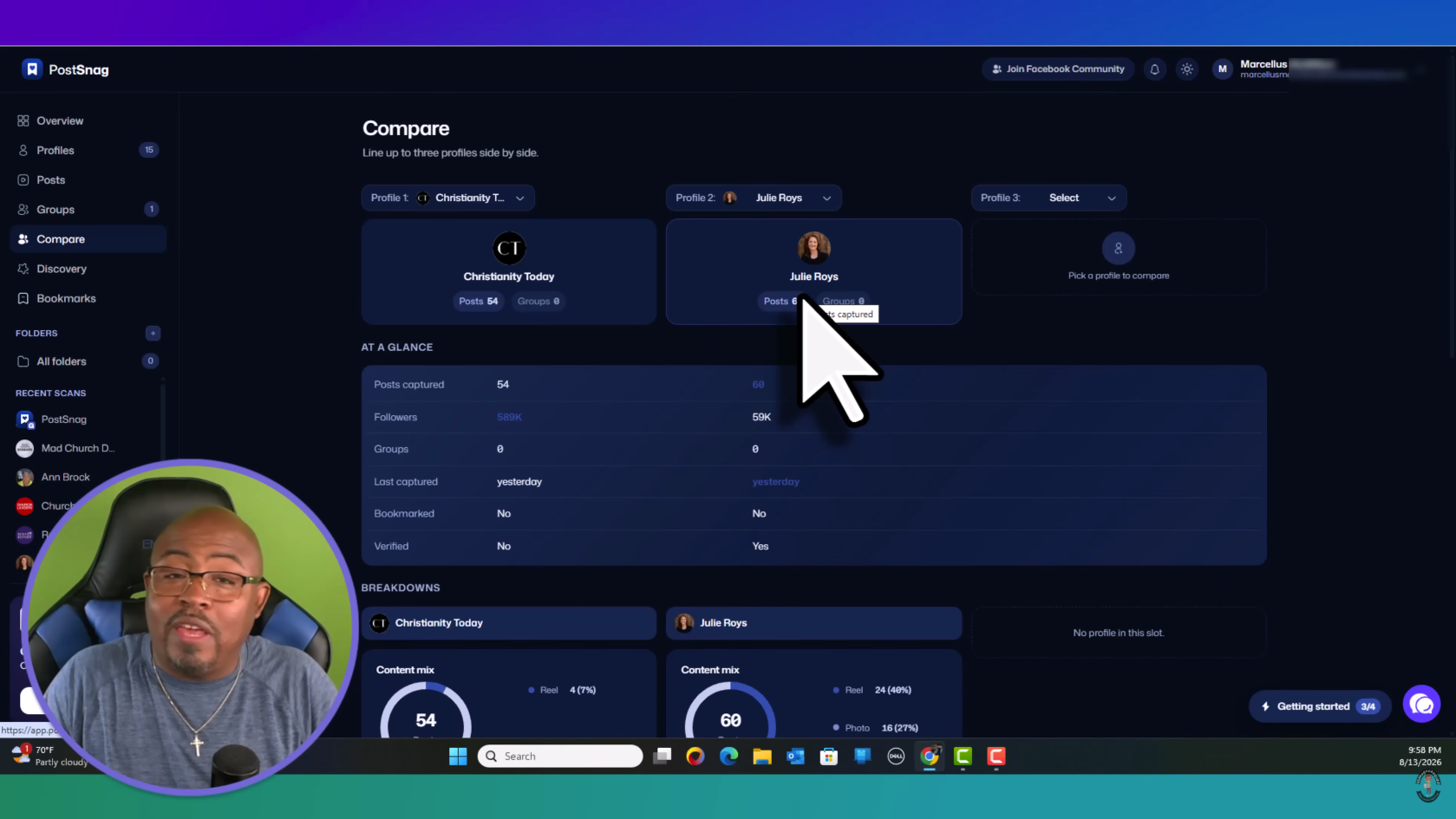Open the chat support bubble
This screenshot has width=1456, height=819.
(x=1422, y=705)
